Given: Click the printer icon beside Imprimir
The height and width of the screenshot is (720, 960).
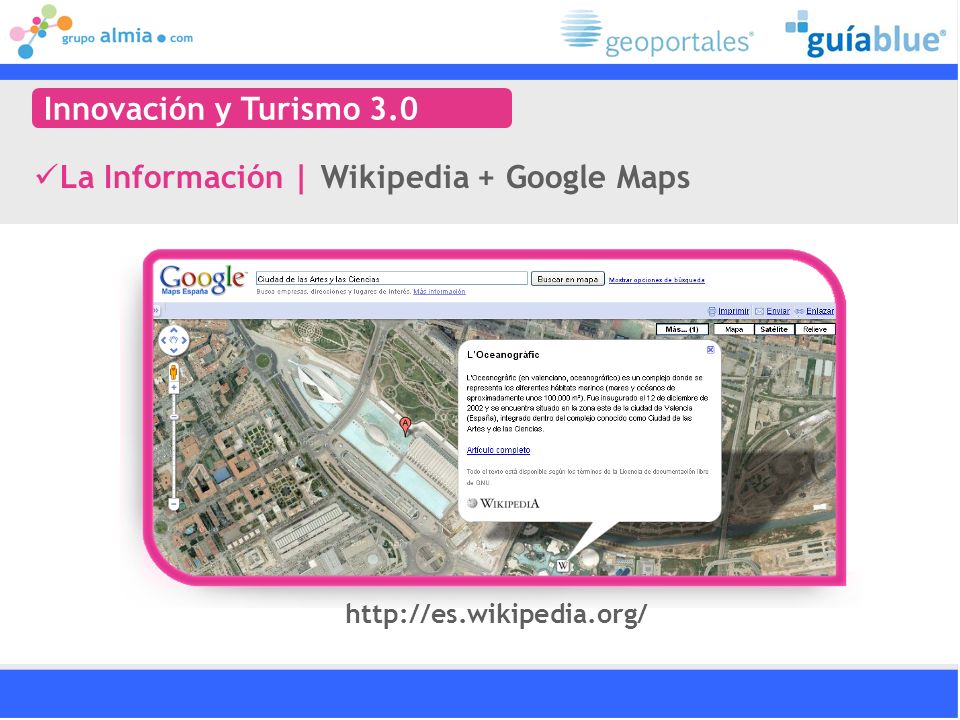Looking at the screenshot, I should [711, 311].
